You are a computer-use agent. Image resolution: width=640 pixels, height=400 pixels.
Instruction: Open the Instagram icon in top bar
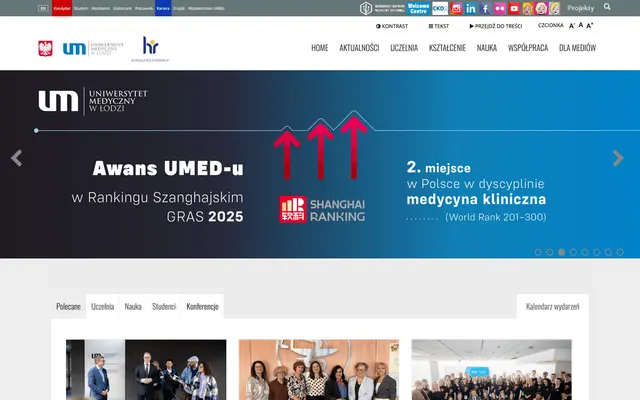(x=456, y=8)
